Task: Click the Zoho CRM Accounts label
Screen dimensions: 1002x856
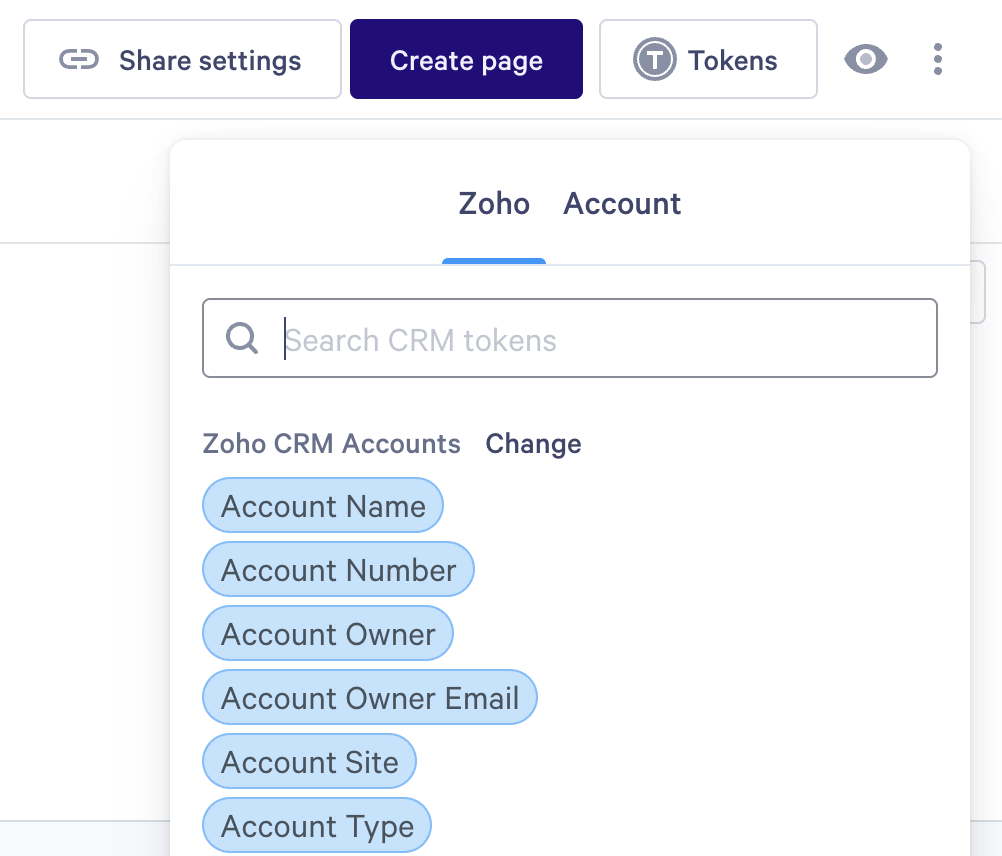Action: pos(332,444)
